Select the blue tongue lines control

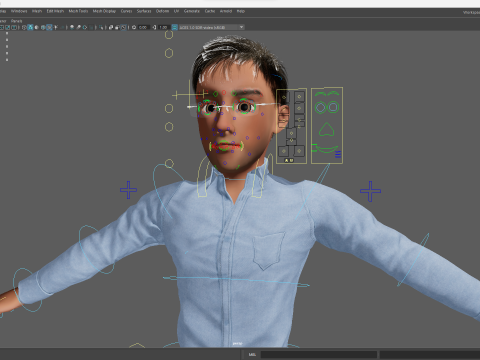(x=338, y=154)
